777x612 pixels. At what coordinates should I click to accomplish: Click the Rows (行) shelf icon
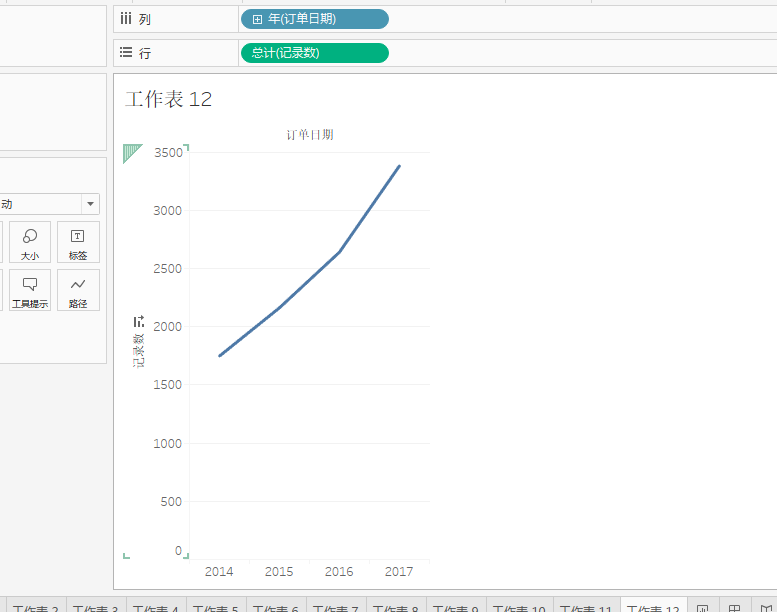click(x=126, y=52)
